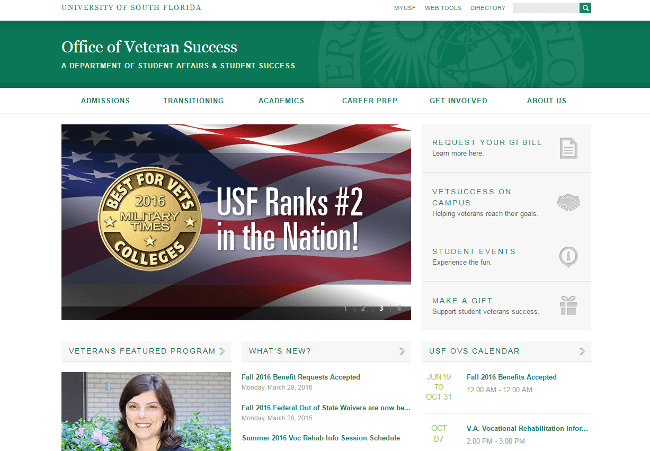Viewport: 650px width, 451px height.
Task: Click the gift box icon
Action: click(568, 306)
